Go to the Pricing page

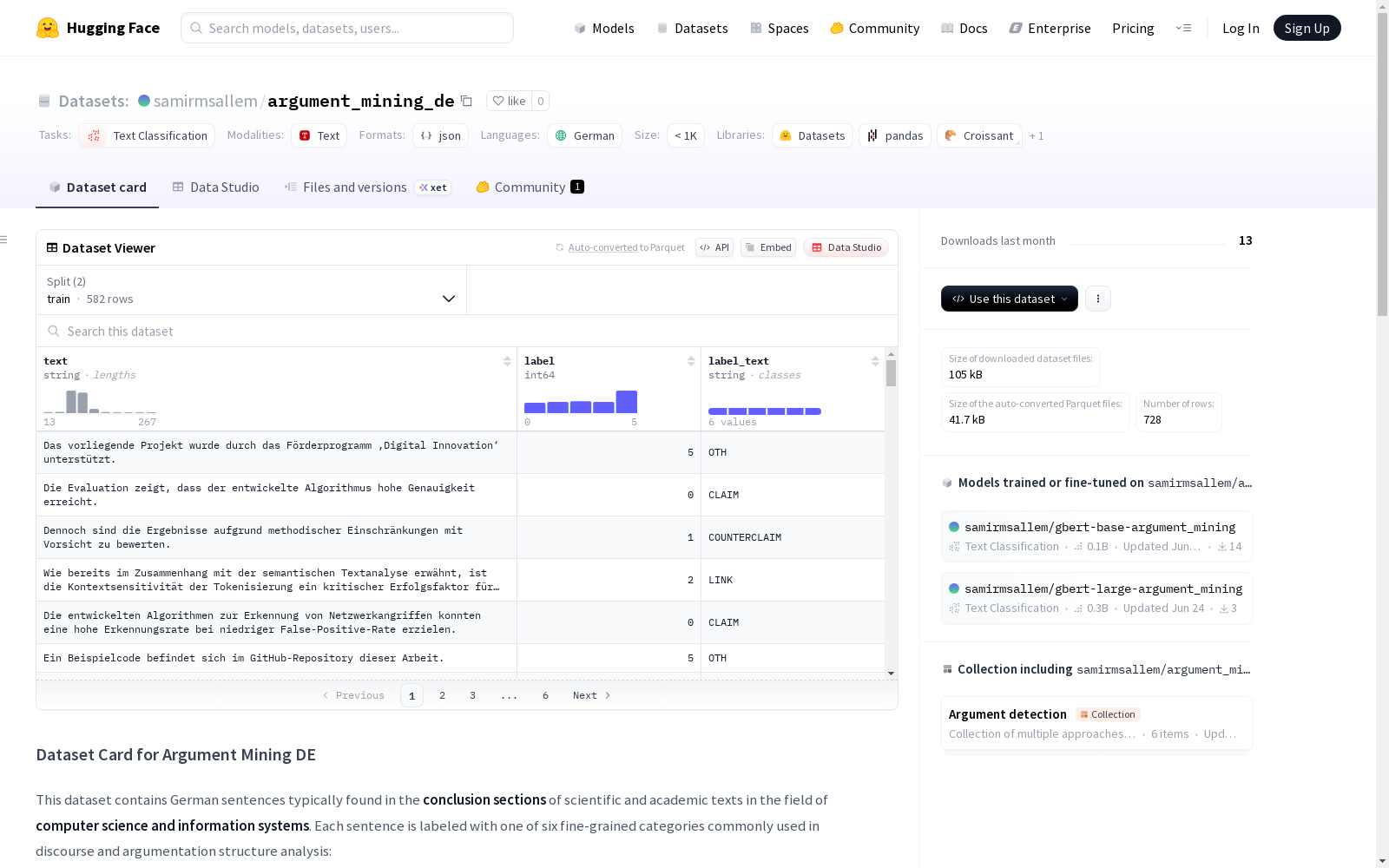1133,28
